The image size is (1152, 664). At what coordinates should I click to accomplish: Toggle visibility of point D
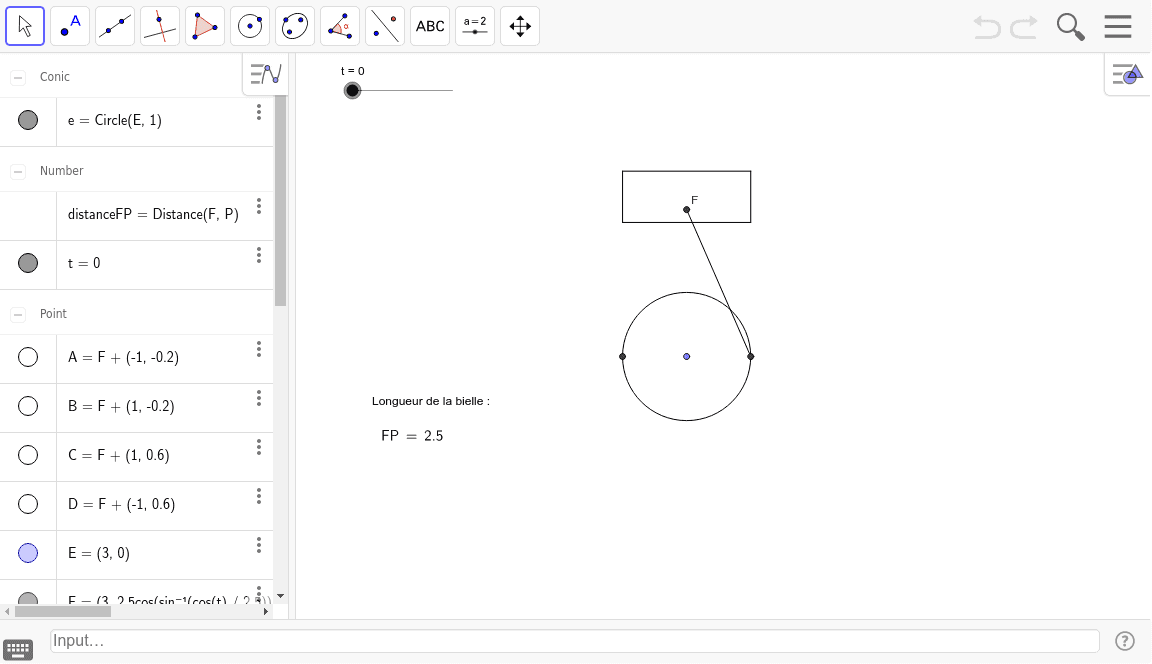point(28,504)
